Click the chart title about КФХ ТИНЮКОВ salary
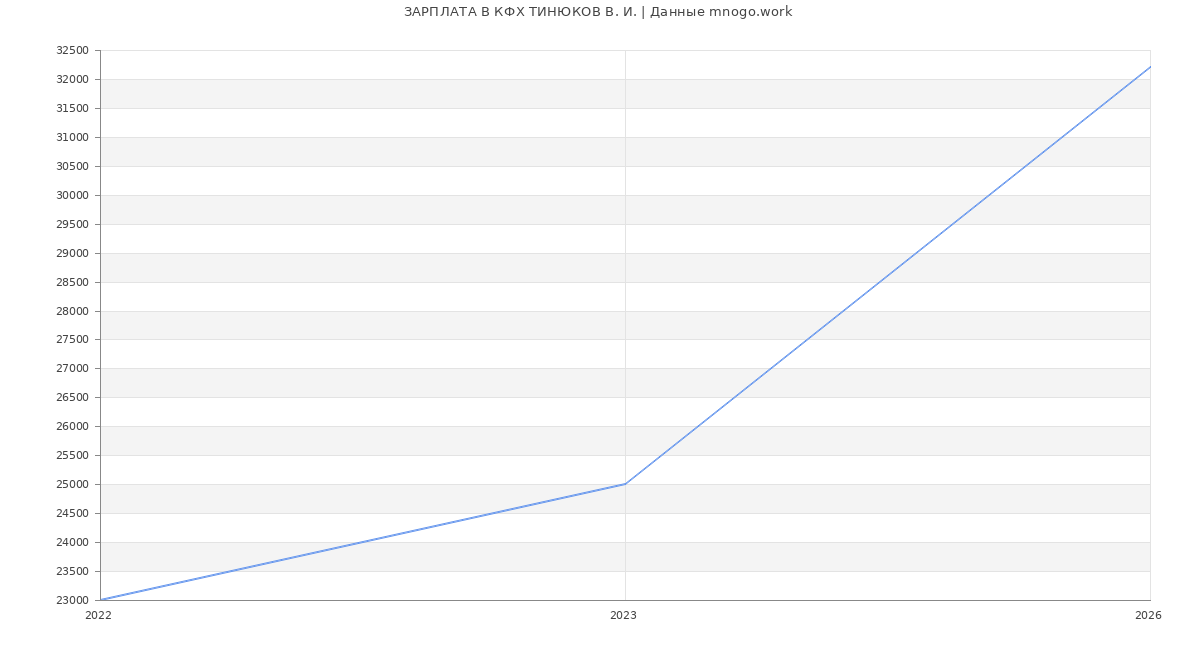This screenshot has height=650, width=1200. click(x=598, y=12)
